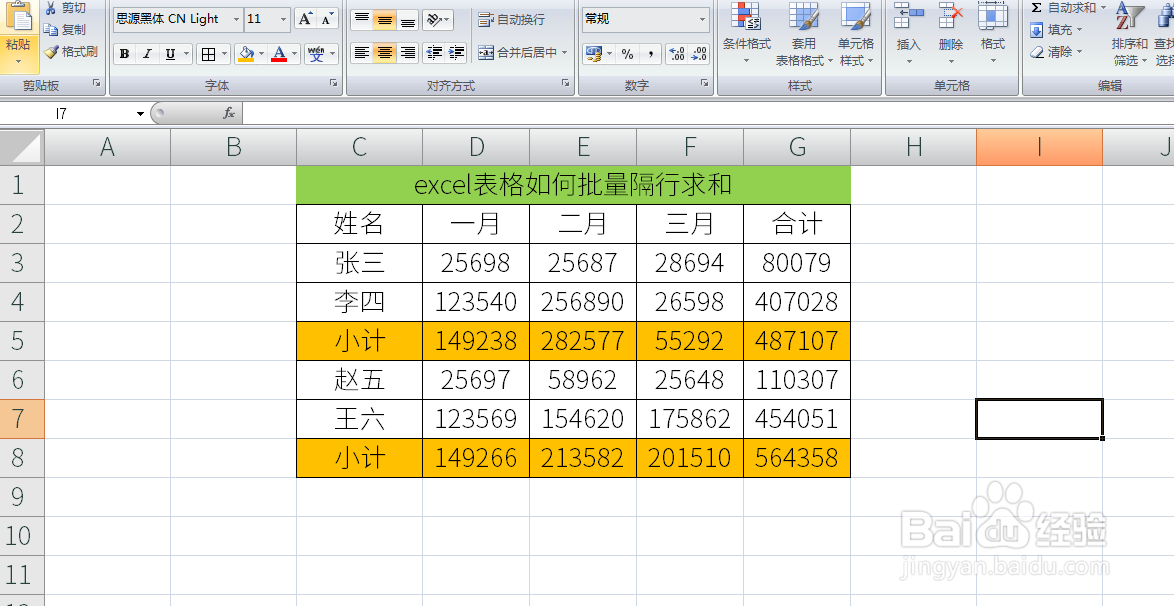Image resolution: width=1174 pixels, height=606 pixels.
Task: Open font color dropdown arrow
Action: click(295, 53)
